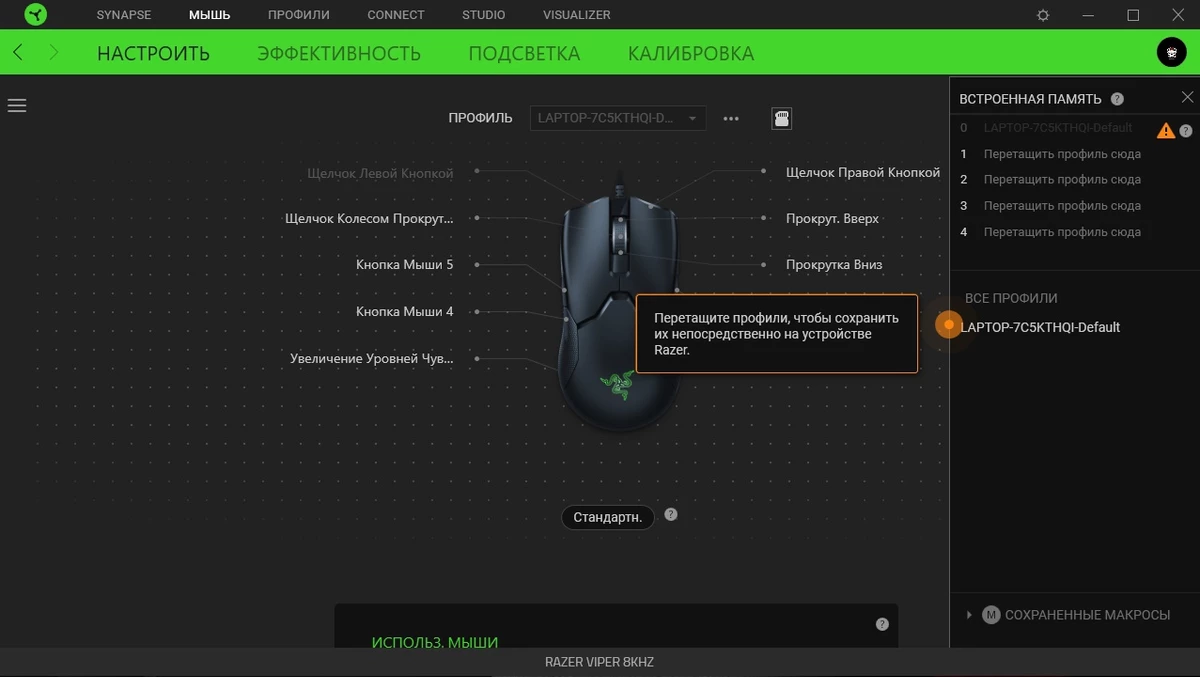This screenshot has height=677, width=1200.
Task: Switch to ЭФФЕКТИВНОСТЬ subtab
Action: coord(339,53)
